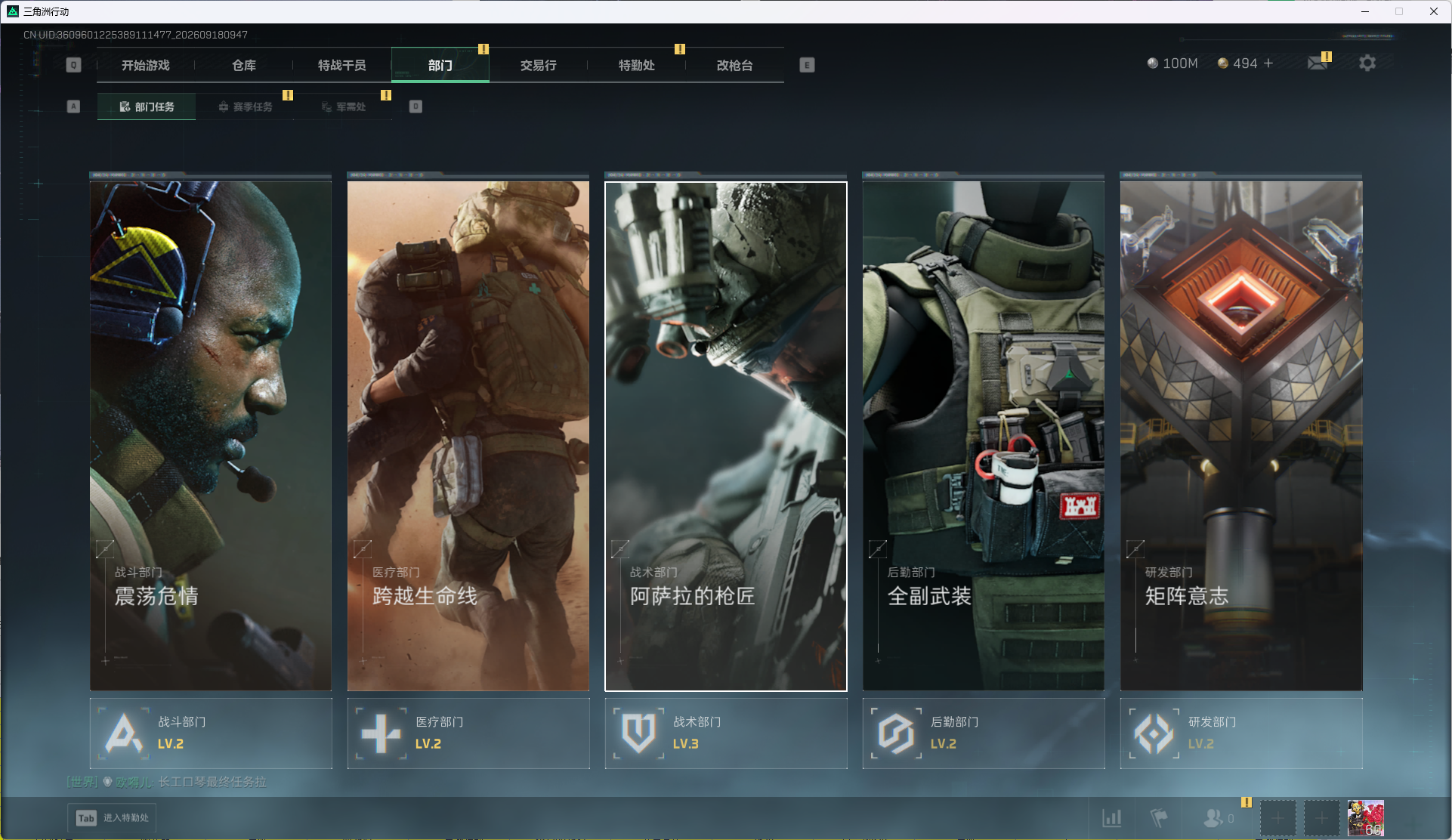This screenshot has height=840, width=1452.
Task: Click the 494 coin balance
Action: [x=1237, y=63]
